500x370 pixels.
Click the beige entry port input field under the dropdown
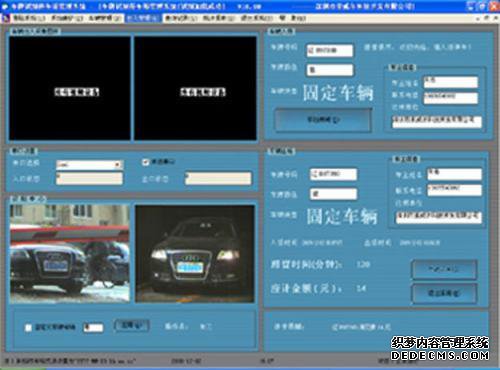click(x=89, y=178)
